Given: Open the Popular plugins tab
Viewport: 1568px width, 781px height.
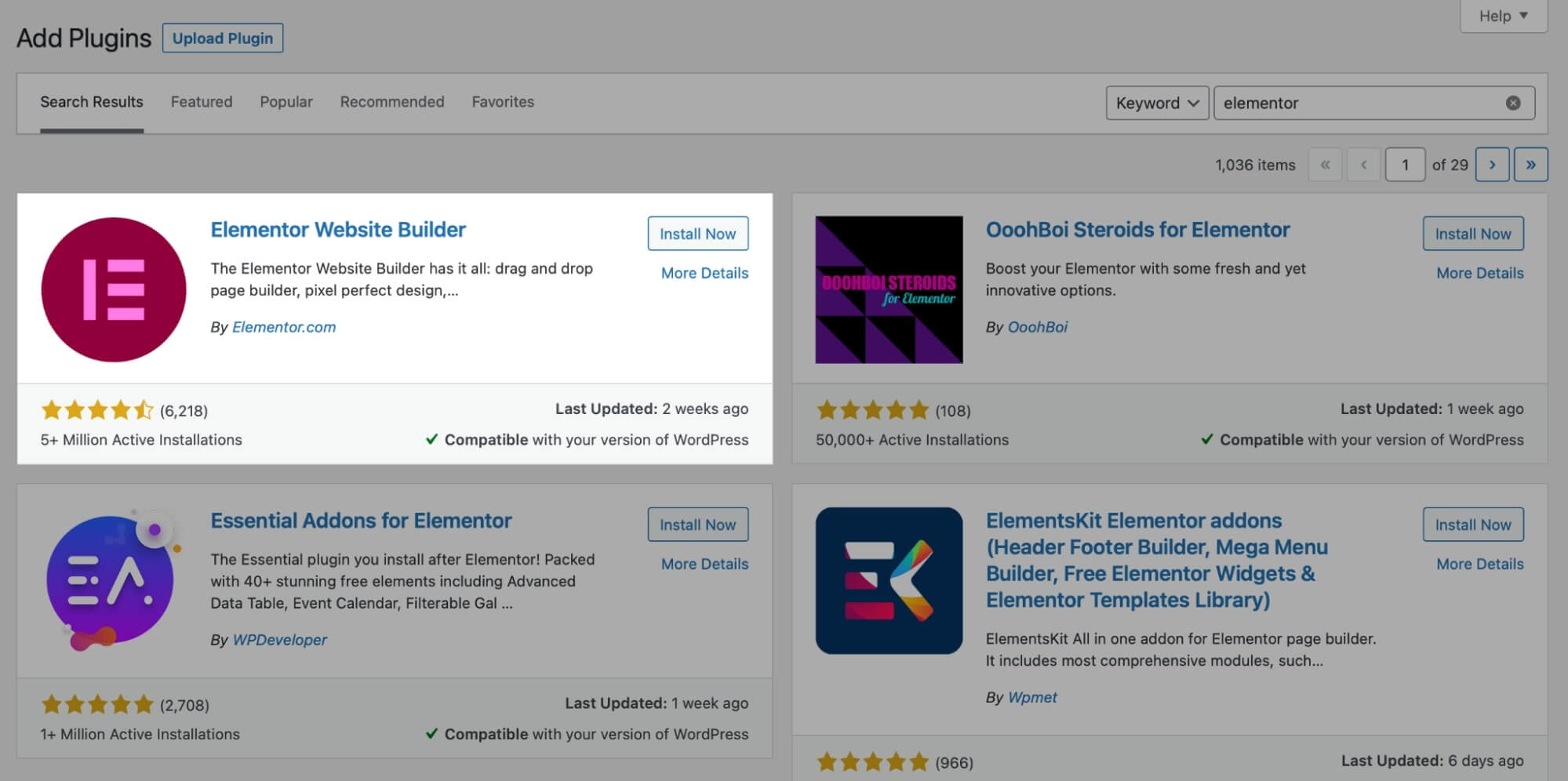Looking at the screenshot, I should coord(286,102).
